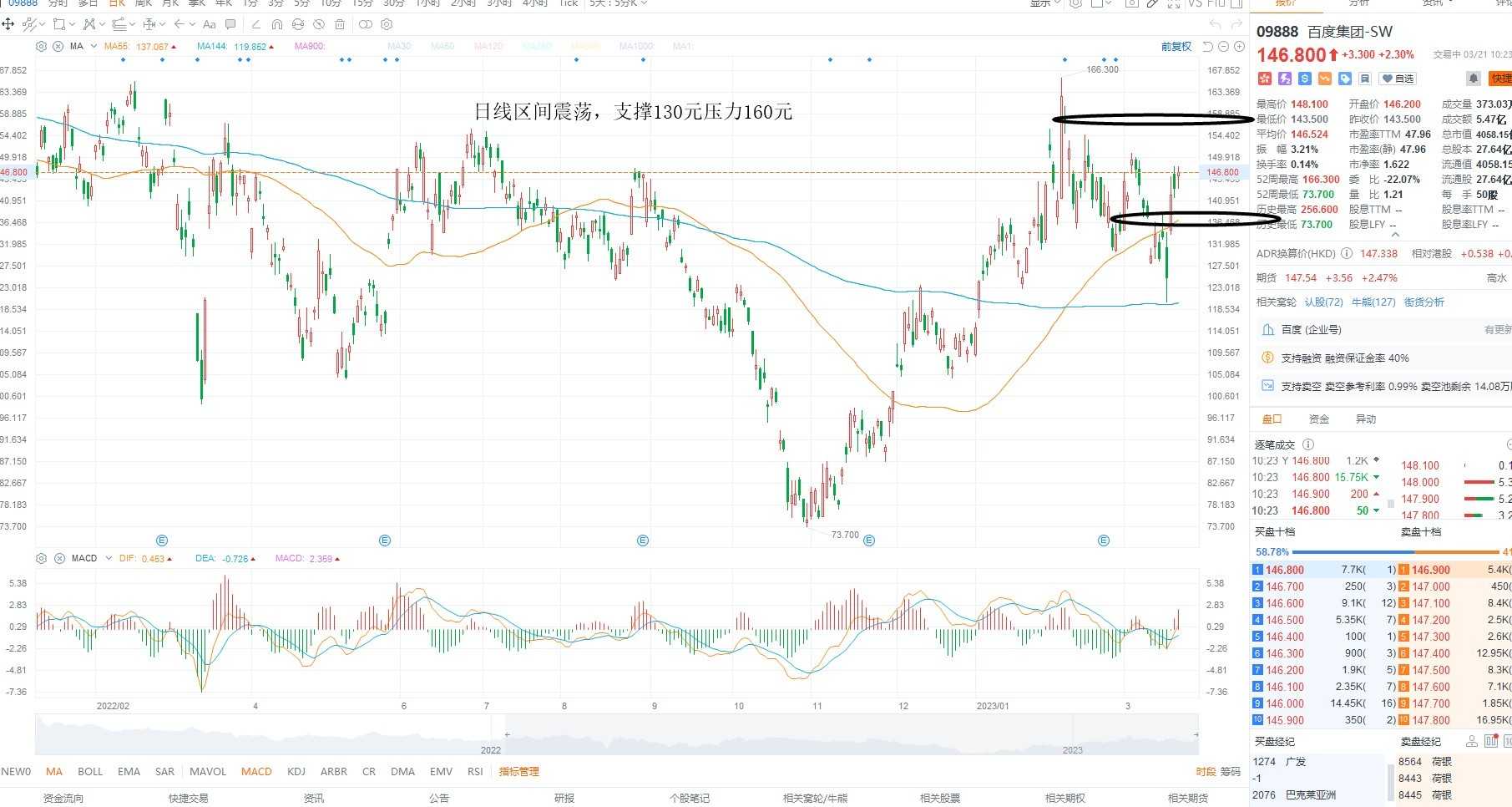Delete drawings with the trash icon

pos(340,24)
